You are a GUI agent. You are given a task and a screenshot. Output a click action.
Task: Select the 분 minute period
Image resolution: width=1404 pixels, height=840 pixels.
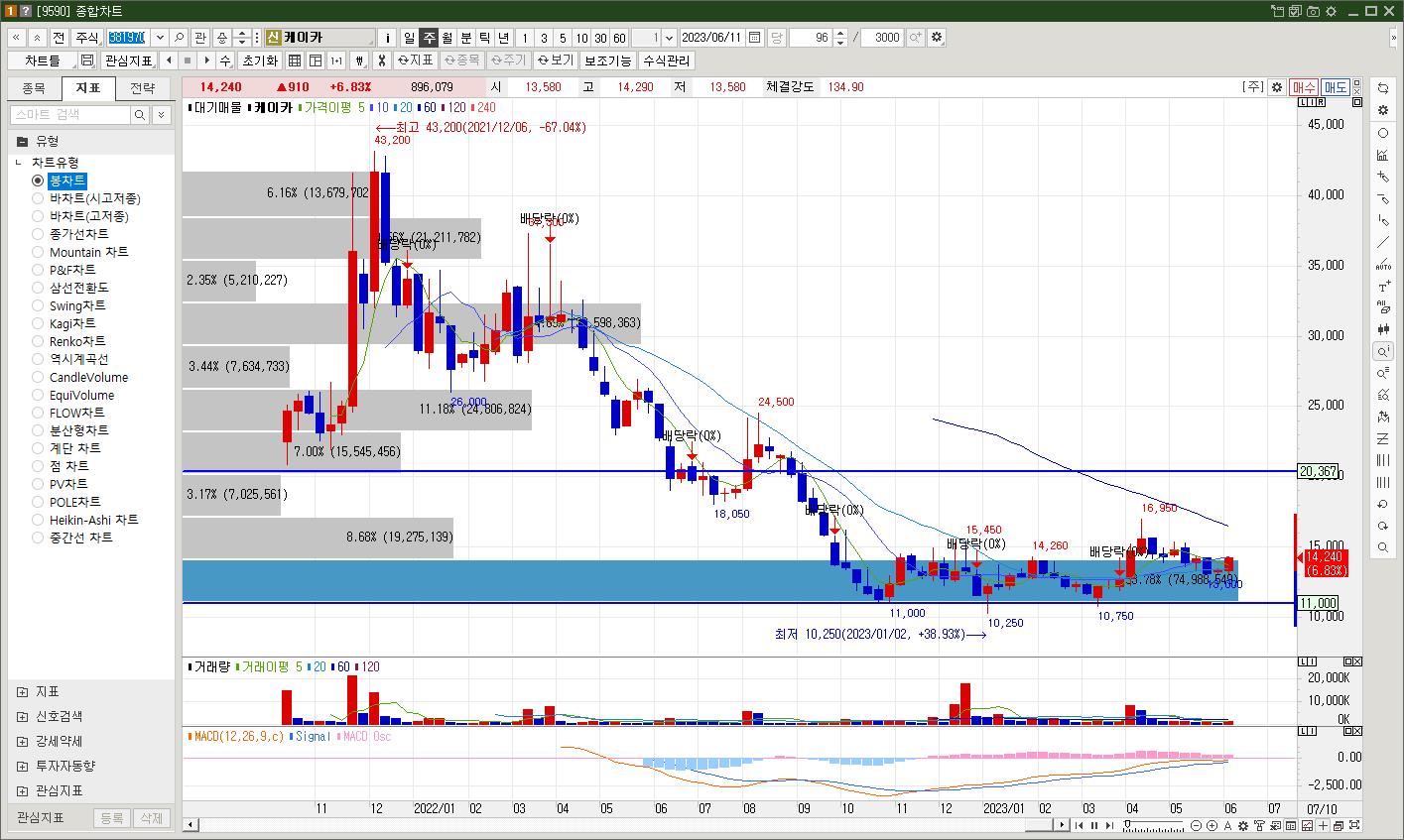[466, 38]
